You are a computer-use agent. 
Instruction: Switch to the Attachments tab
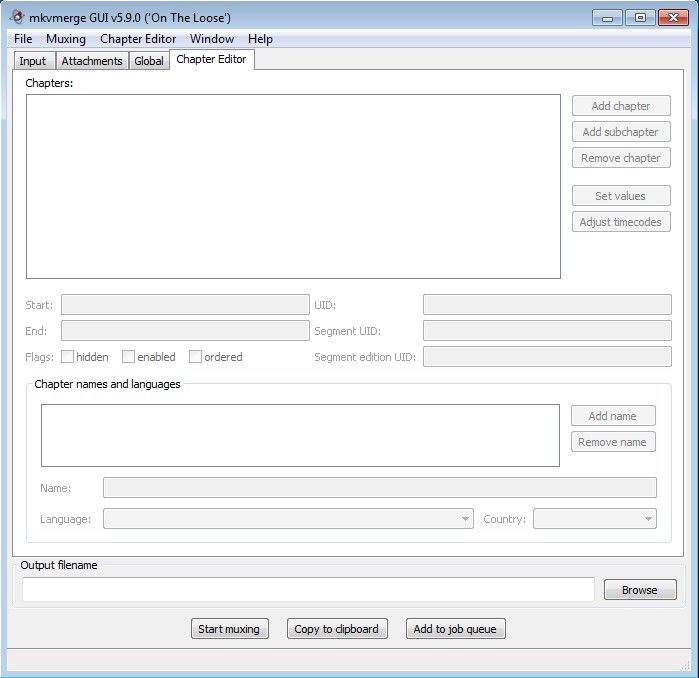[x=92, y=61]
